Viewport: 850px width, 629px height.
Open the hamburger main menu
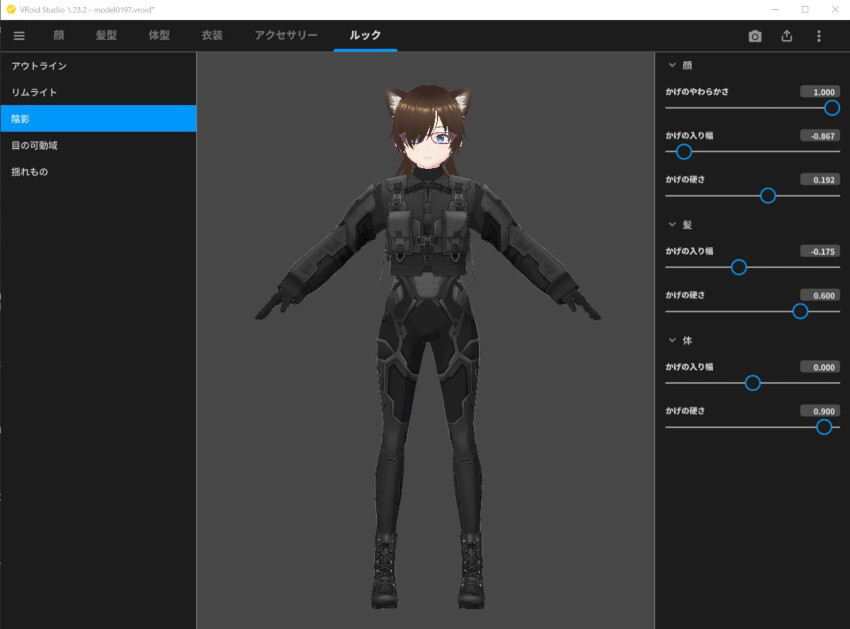[19, 36]
